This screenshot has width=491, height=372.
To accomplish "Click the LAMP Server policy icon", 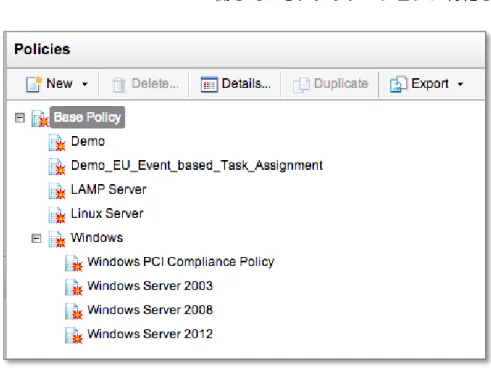I will [x=57, y=190].
